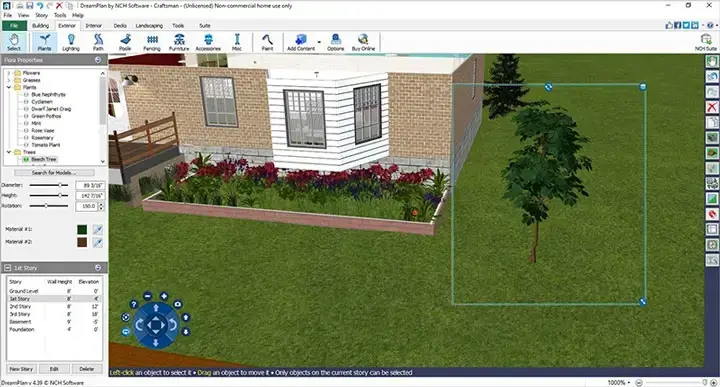
Task: Click the Edit story button
Action: [54, 369]
